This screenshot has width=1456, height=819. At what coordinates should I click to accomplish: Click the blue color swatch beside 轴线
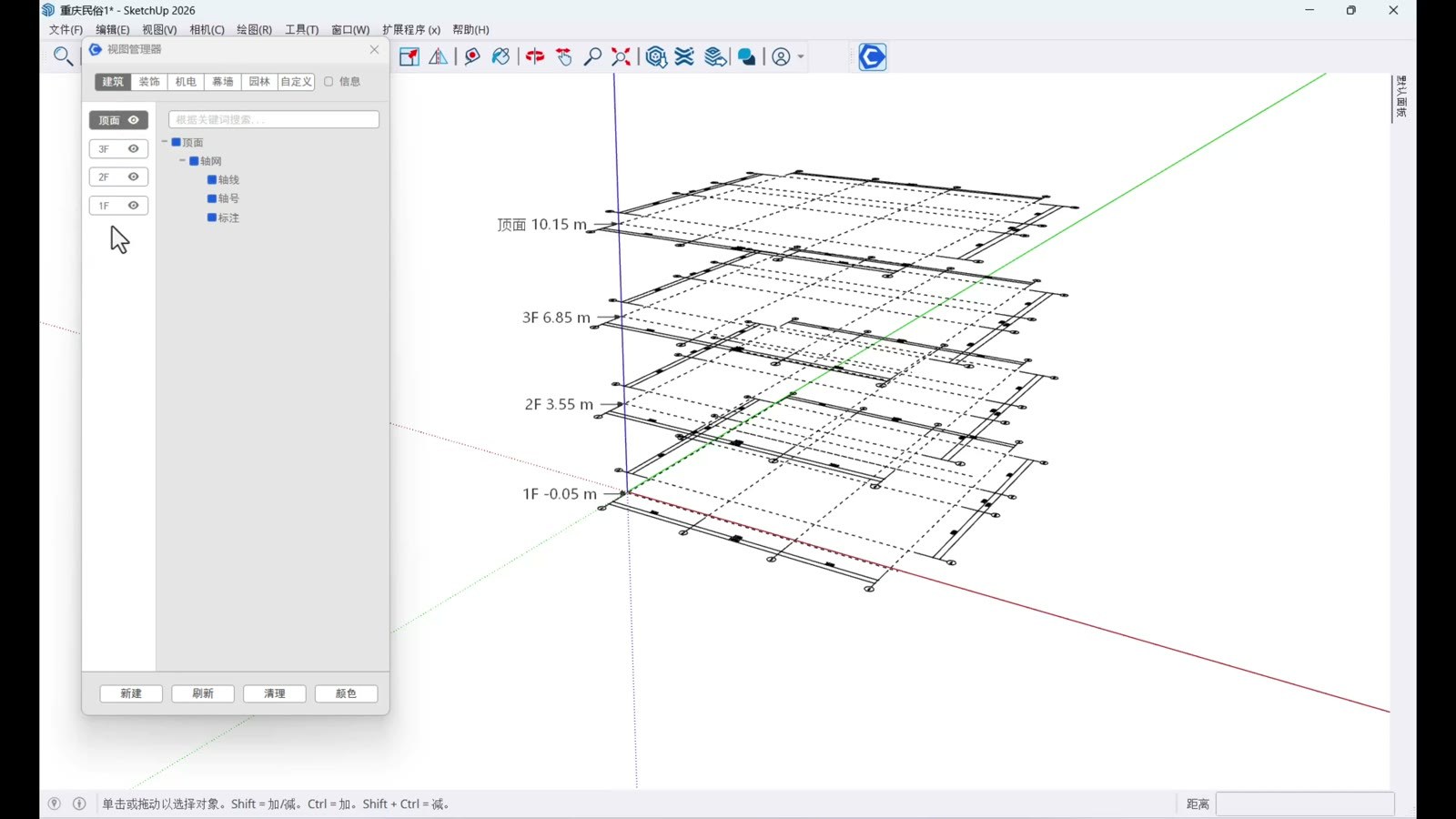212,179
